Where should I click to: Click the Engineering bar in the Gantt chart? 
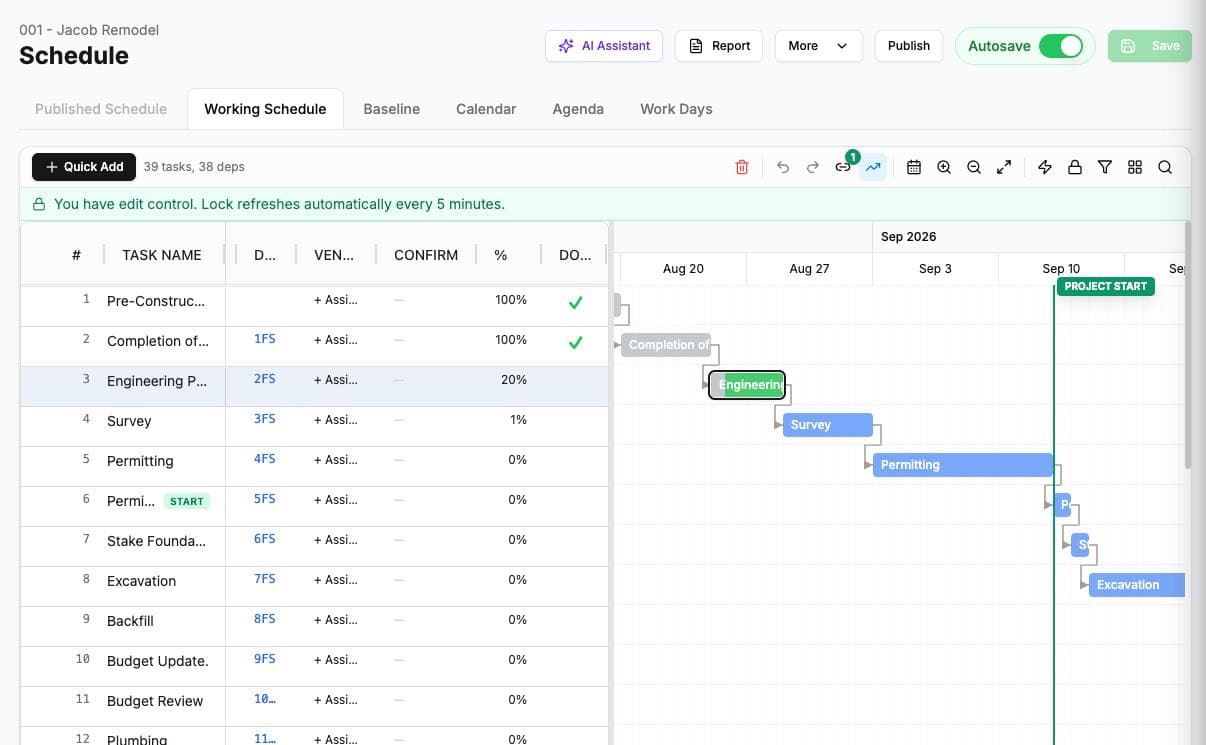click(747, 385)
